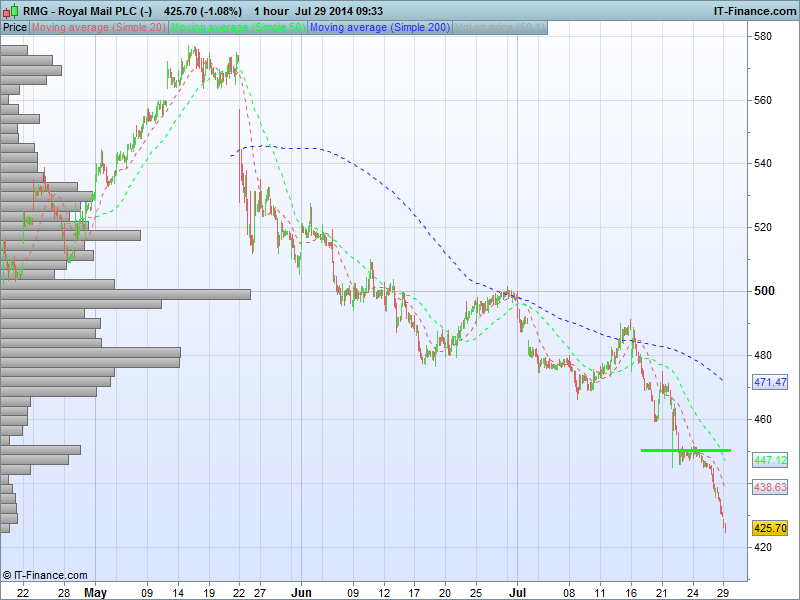Select the Price legend tab

point(15,27)
